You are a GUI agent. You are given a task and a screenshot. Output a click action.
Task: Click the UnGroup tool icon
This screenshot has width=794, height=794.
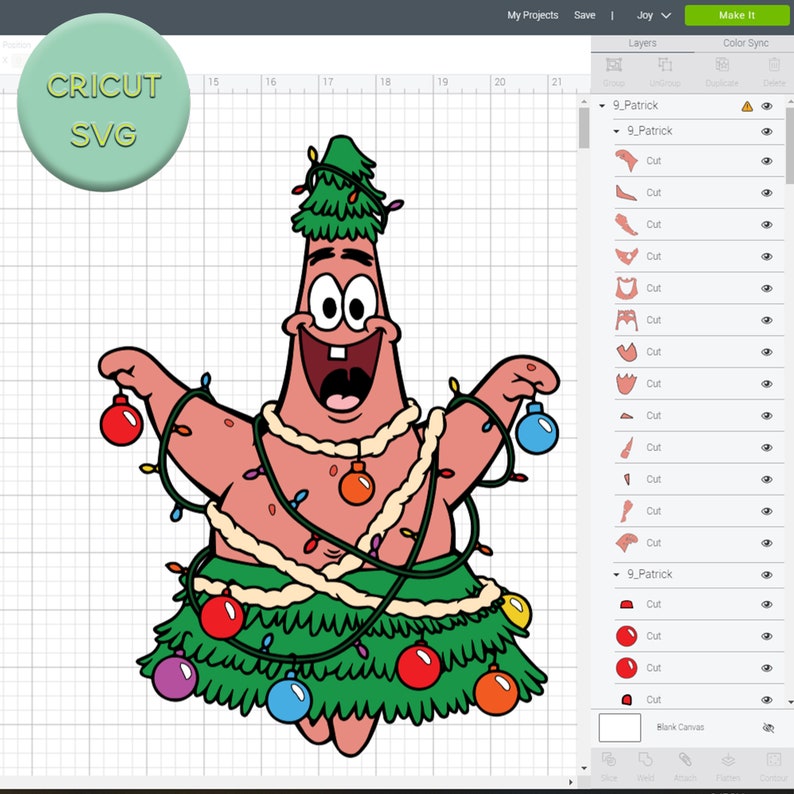pos(665,65)
